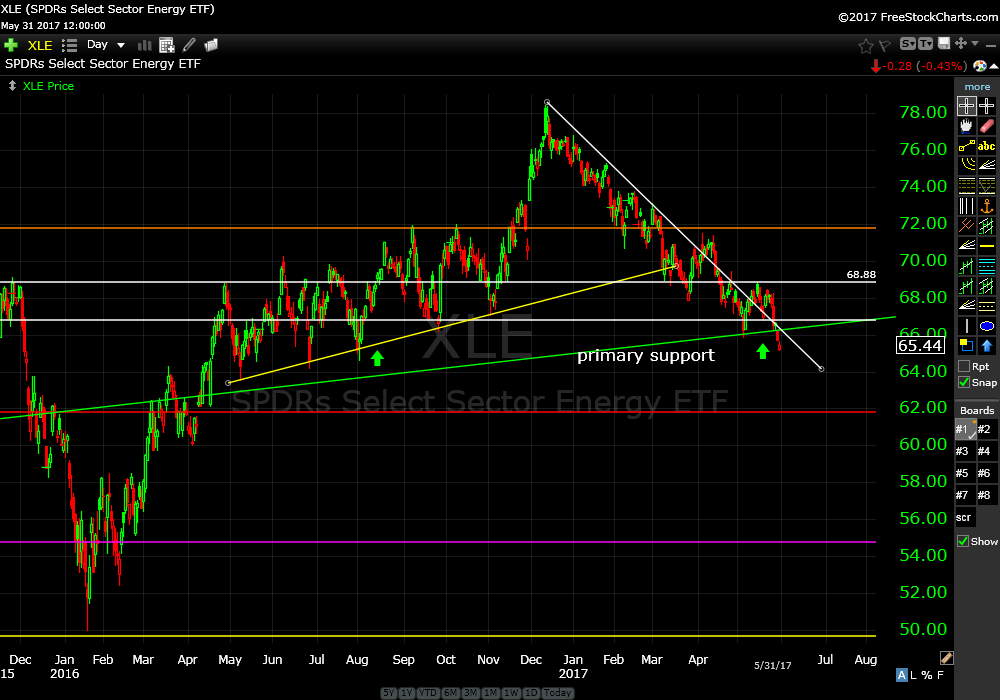Select the hand pan tool

966,126
